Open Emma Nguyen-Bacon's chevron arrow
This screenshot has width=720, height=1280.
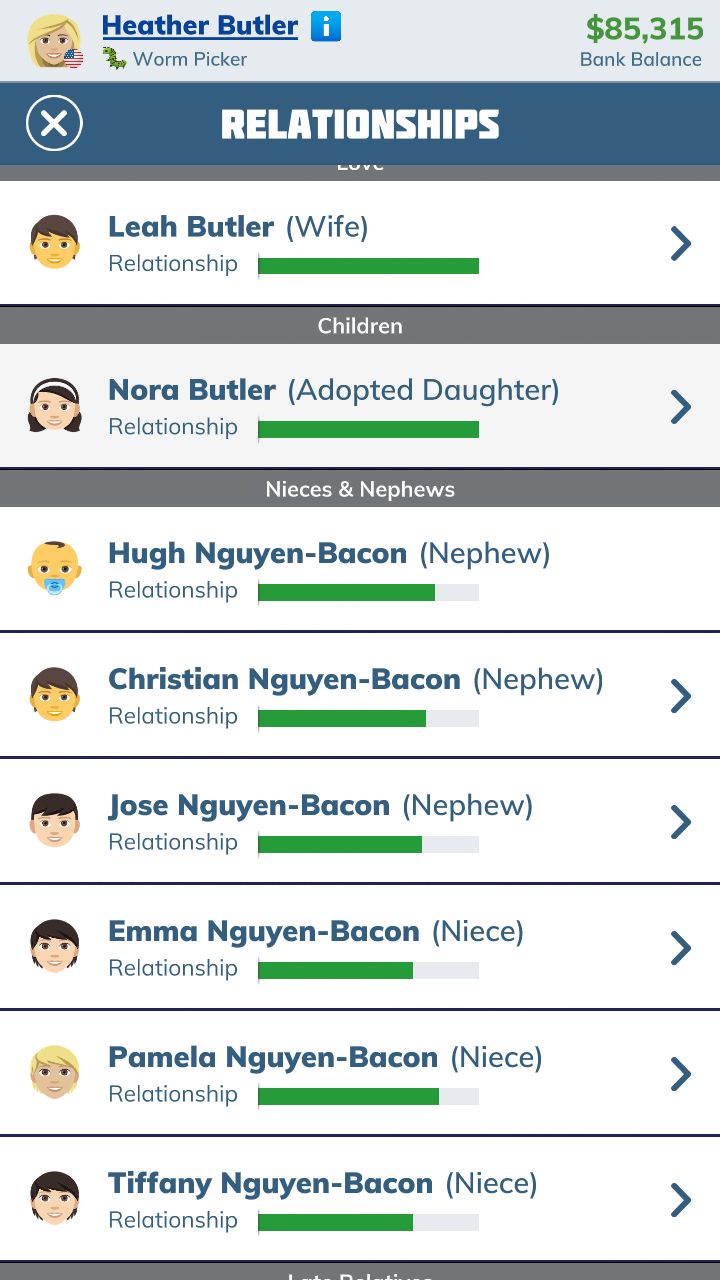(681, 948)
